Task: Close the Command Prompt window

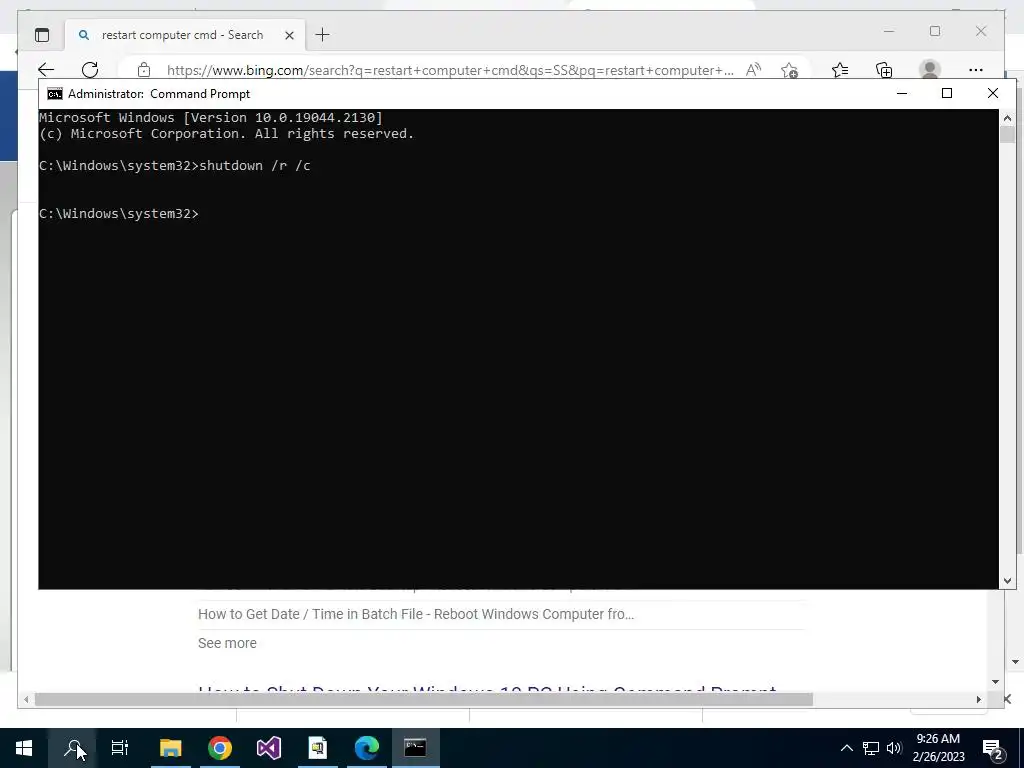Action: [993, 93]
